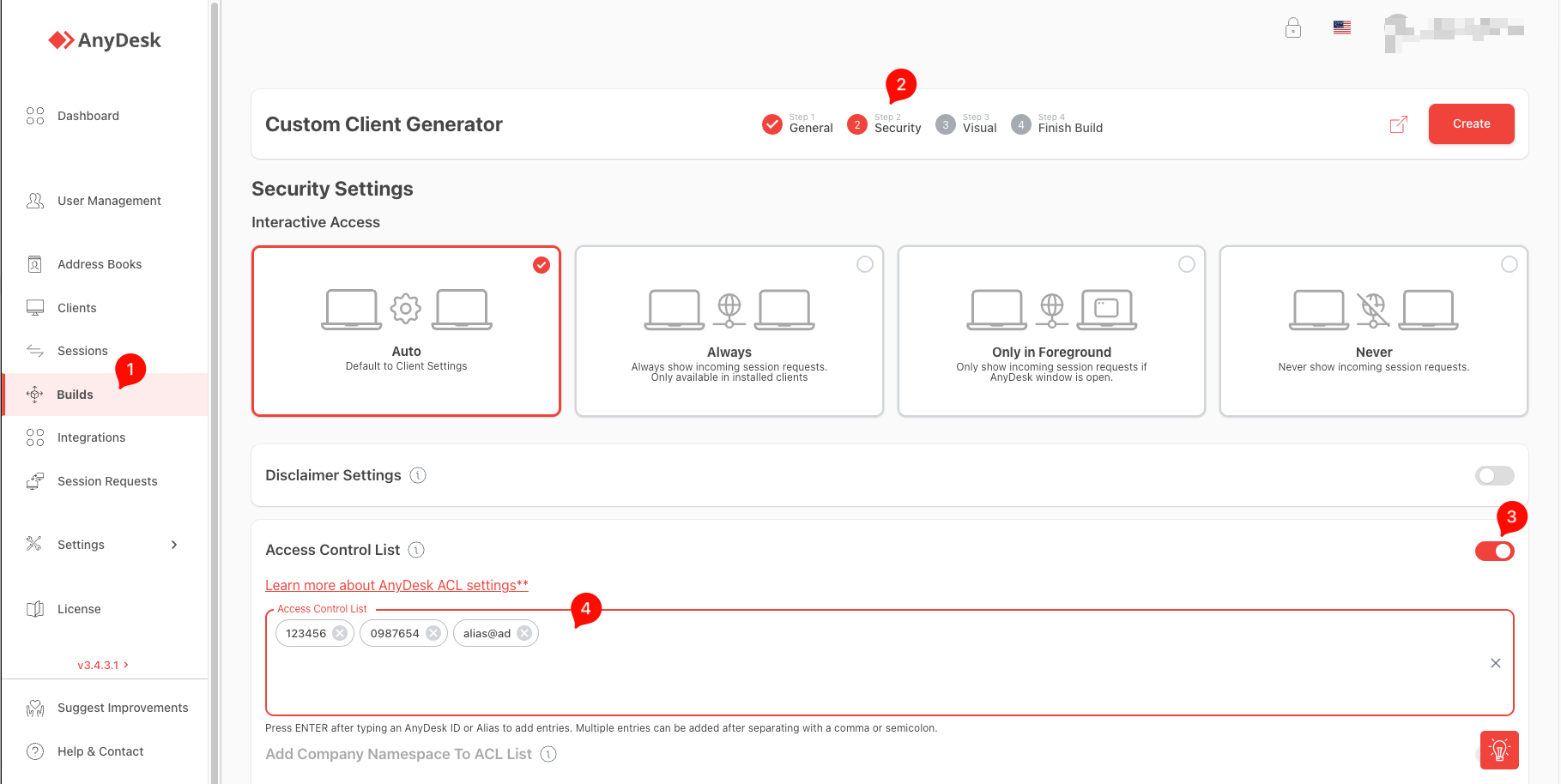Remove 123456 from the ACL
This screenshot has height=784, width=1561.
tap(340, 633)
